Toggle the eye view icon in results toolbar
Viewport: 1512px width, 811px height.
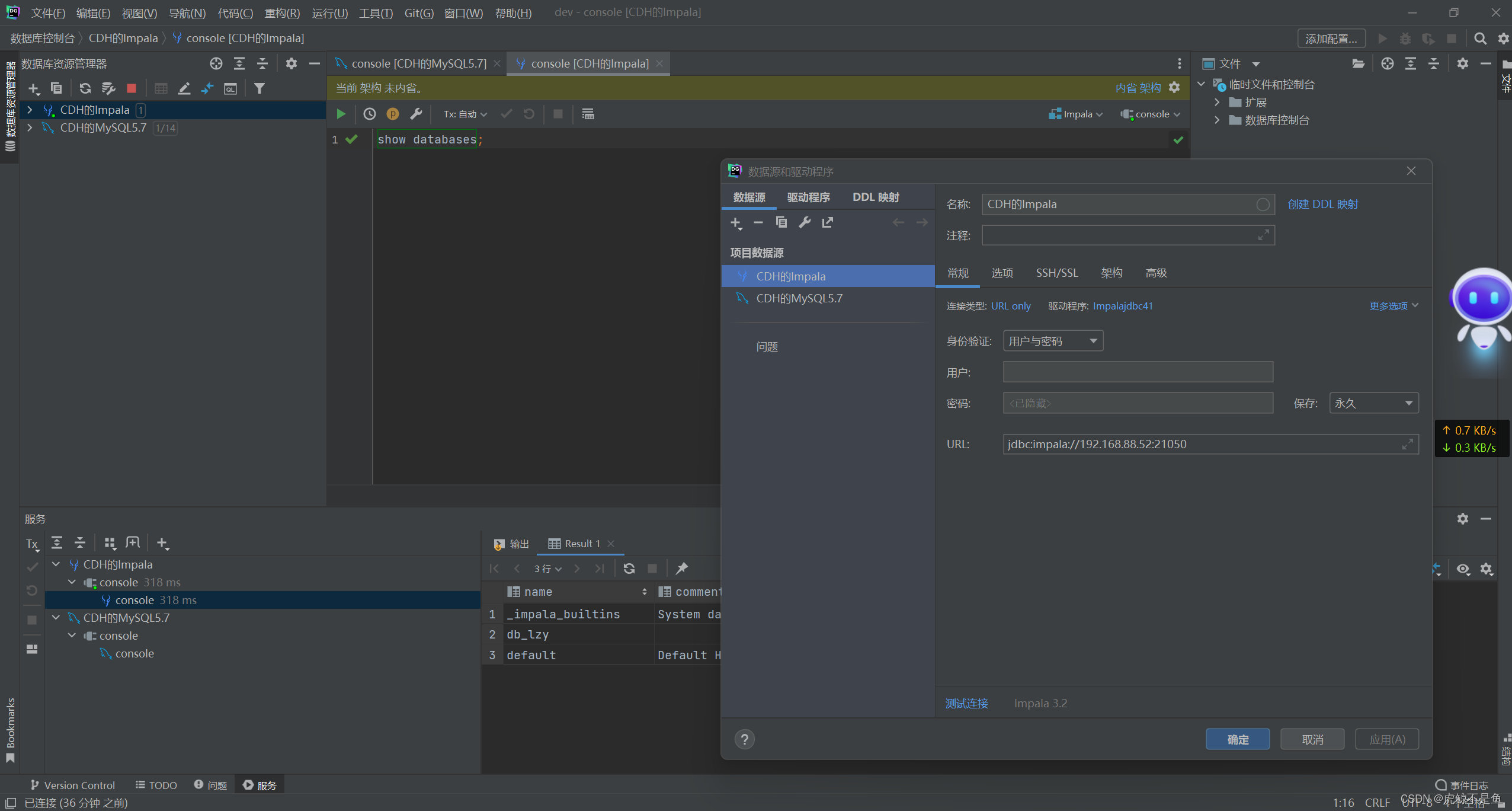click(x=1463, y=569)
